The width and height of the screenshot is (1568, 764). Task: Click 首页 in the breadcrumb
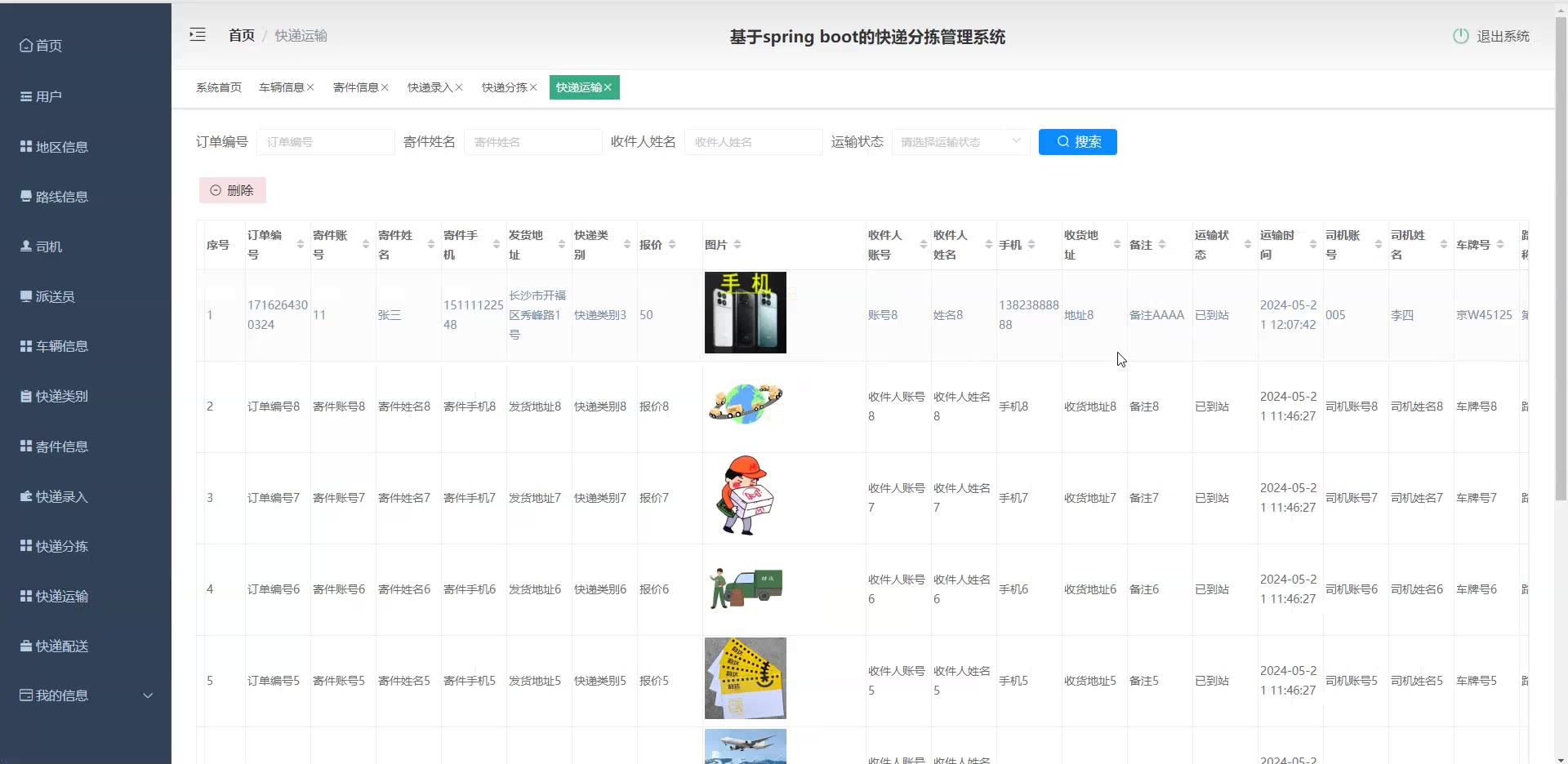(242, 35)
